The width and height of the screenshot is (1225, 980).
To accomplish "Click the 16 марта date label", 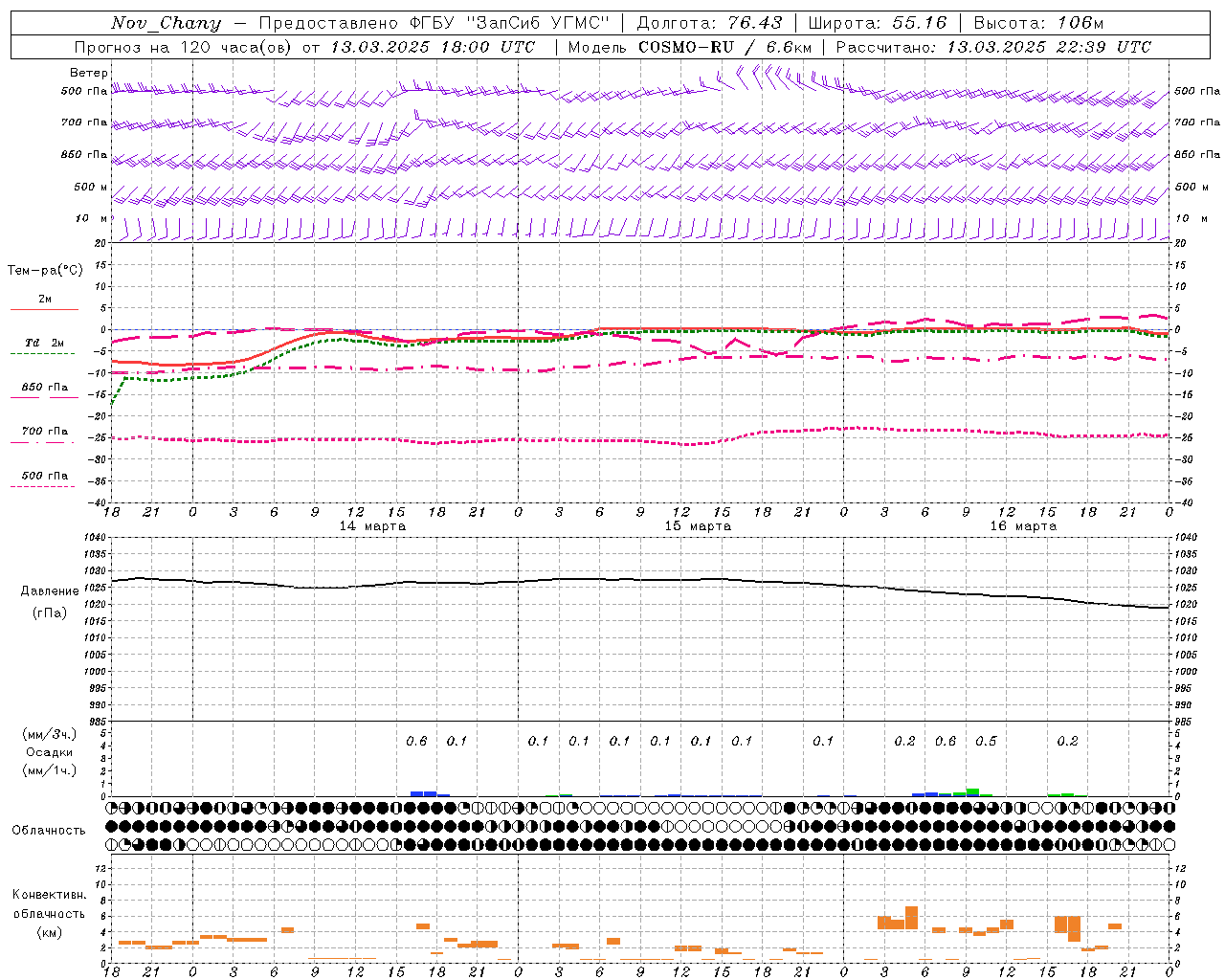I will tap(1023, 526).
